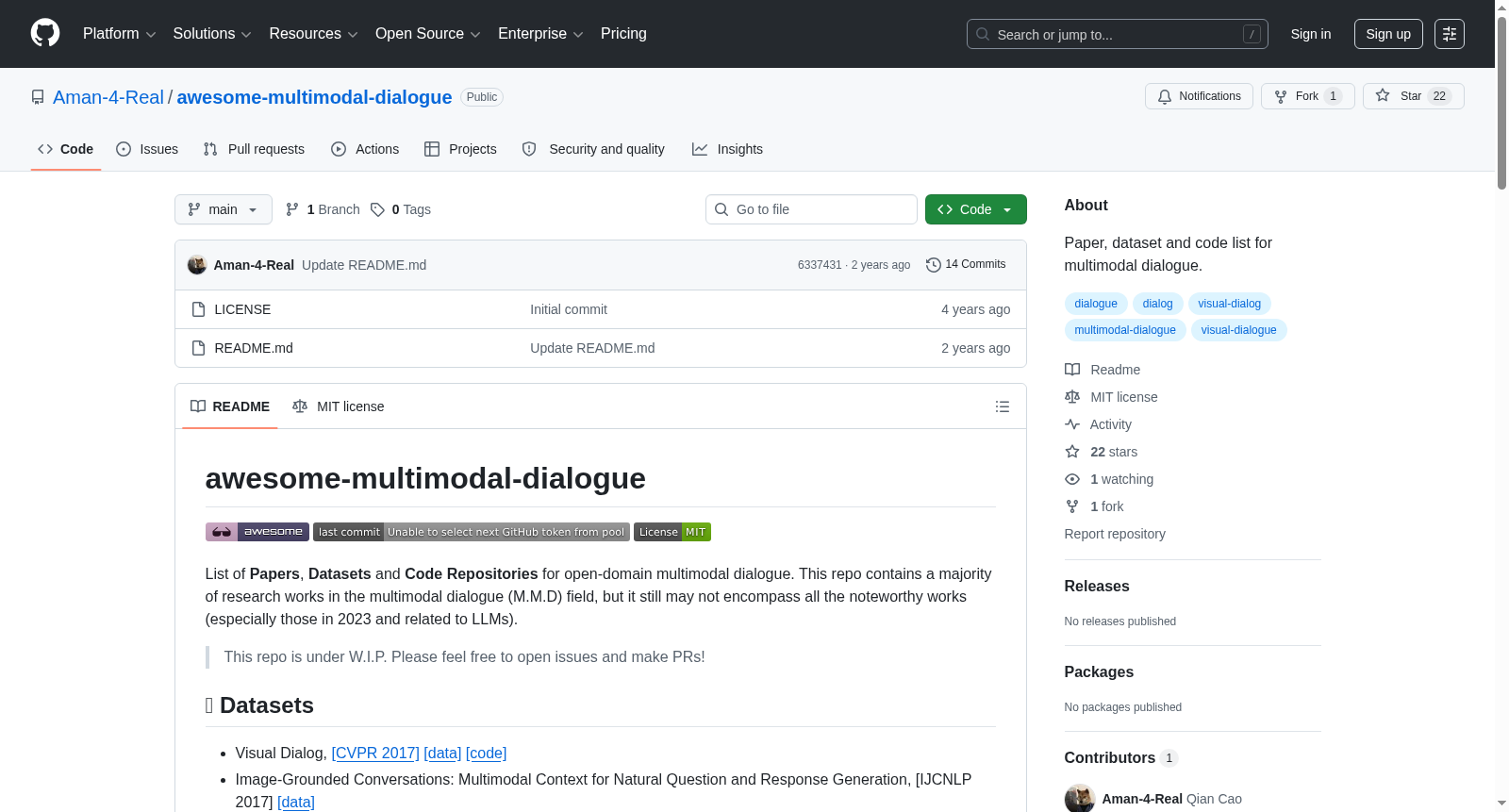Expand the Open Source menu

[428, 34]
